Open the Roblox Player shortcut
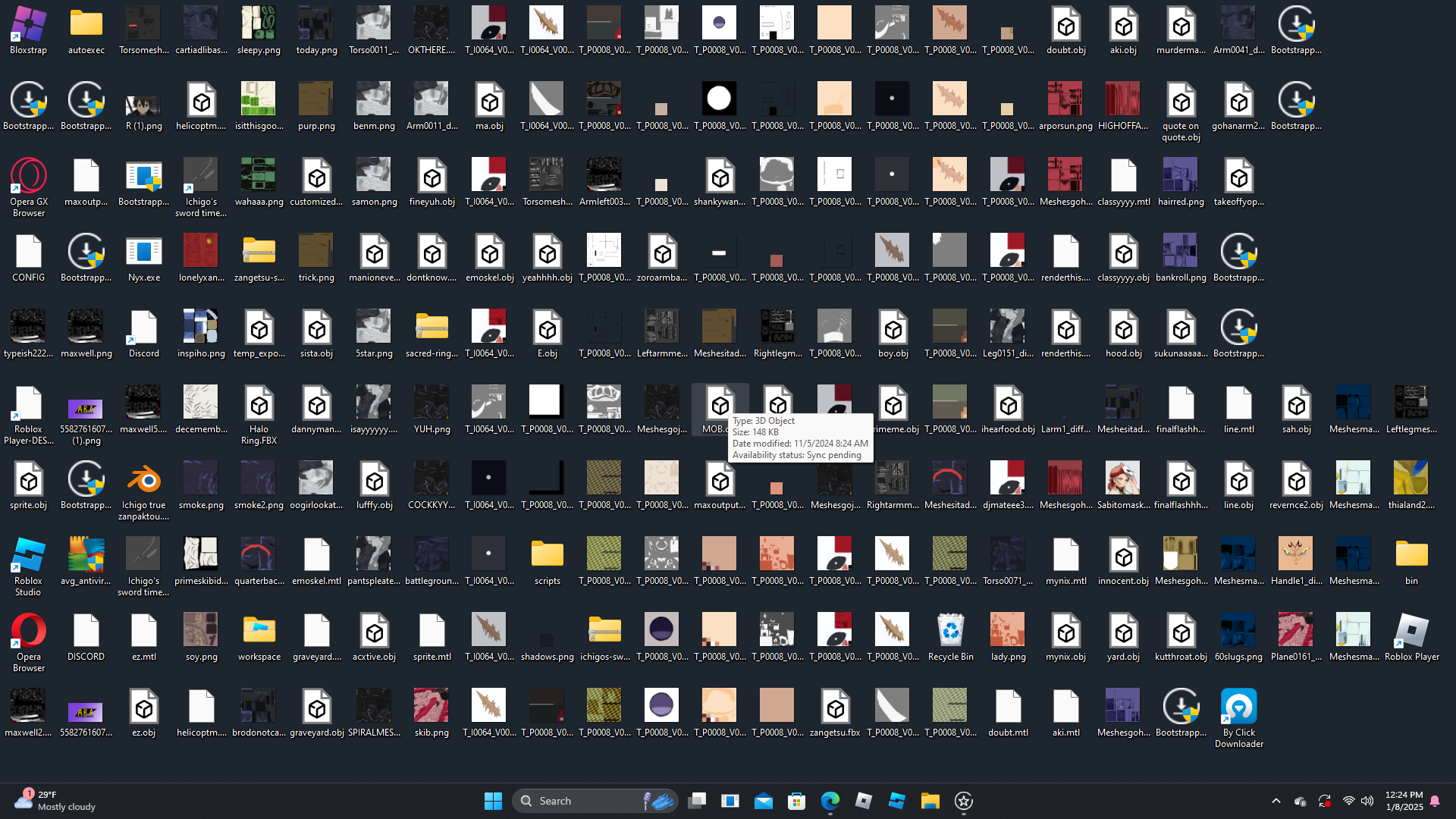The width and height of the screenshot is (1456, 819). click(1411, 632)
